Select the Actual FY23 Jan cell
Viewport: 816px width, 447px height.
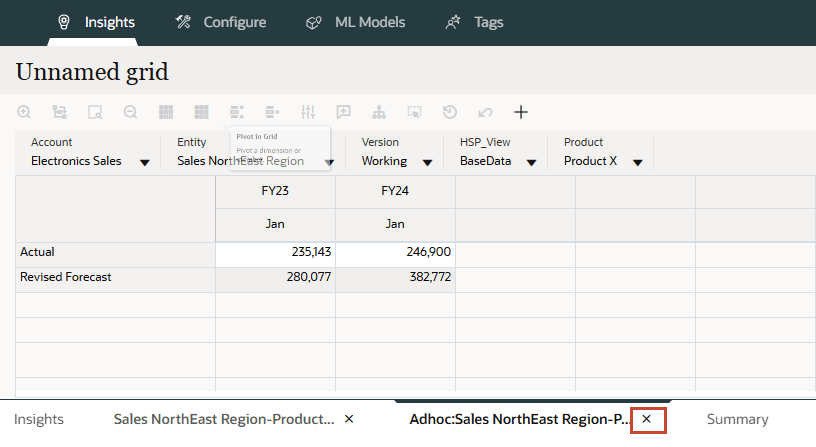click(x=275, y=252)
